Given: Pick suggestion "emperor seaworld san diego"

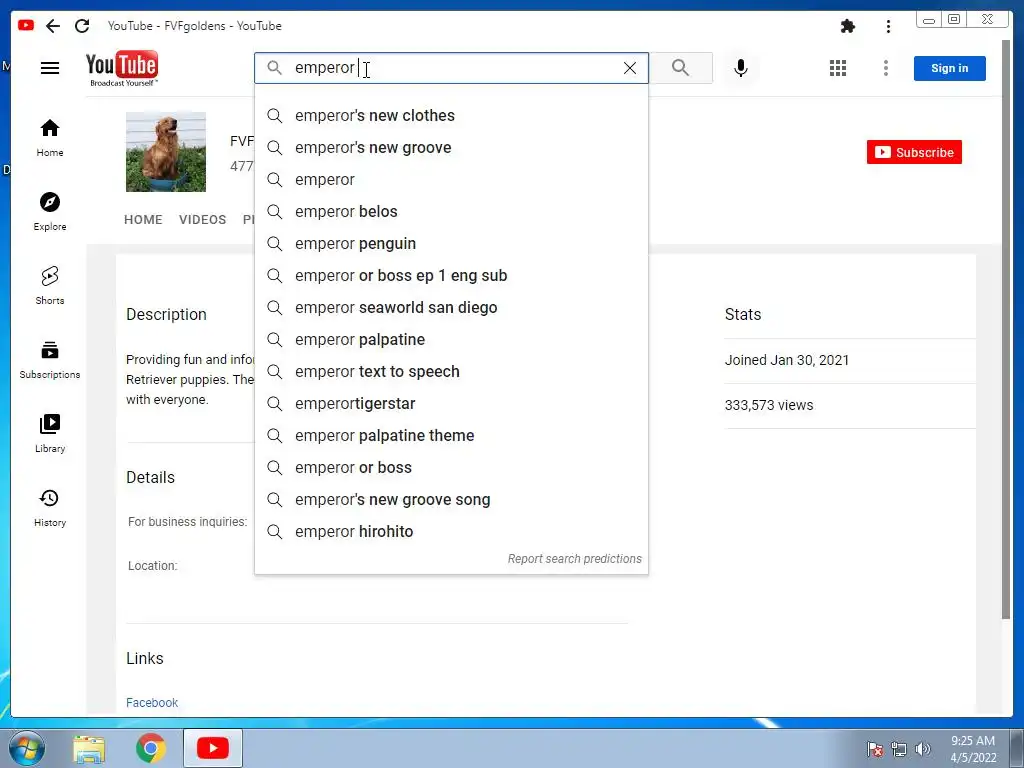Looking at the screenshot, I should tap(451, 308).
